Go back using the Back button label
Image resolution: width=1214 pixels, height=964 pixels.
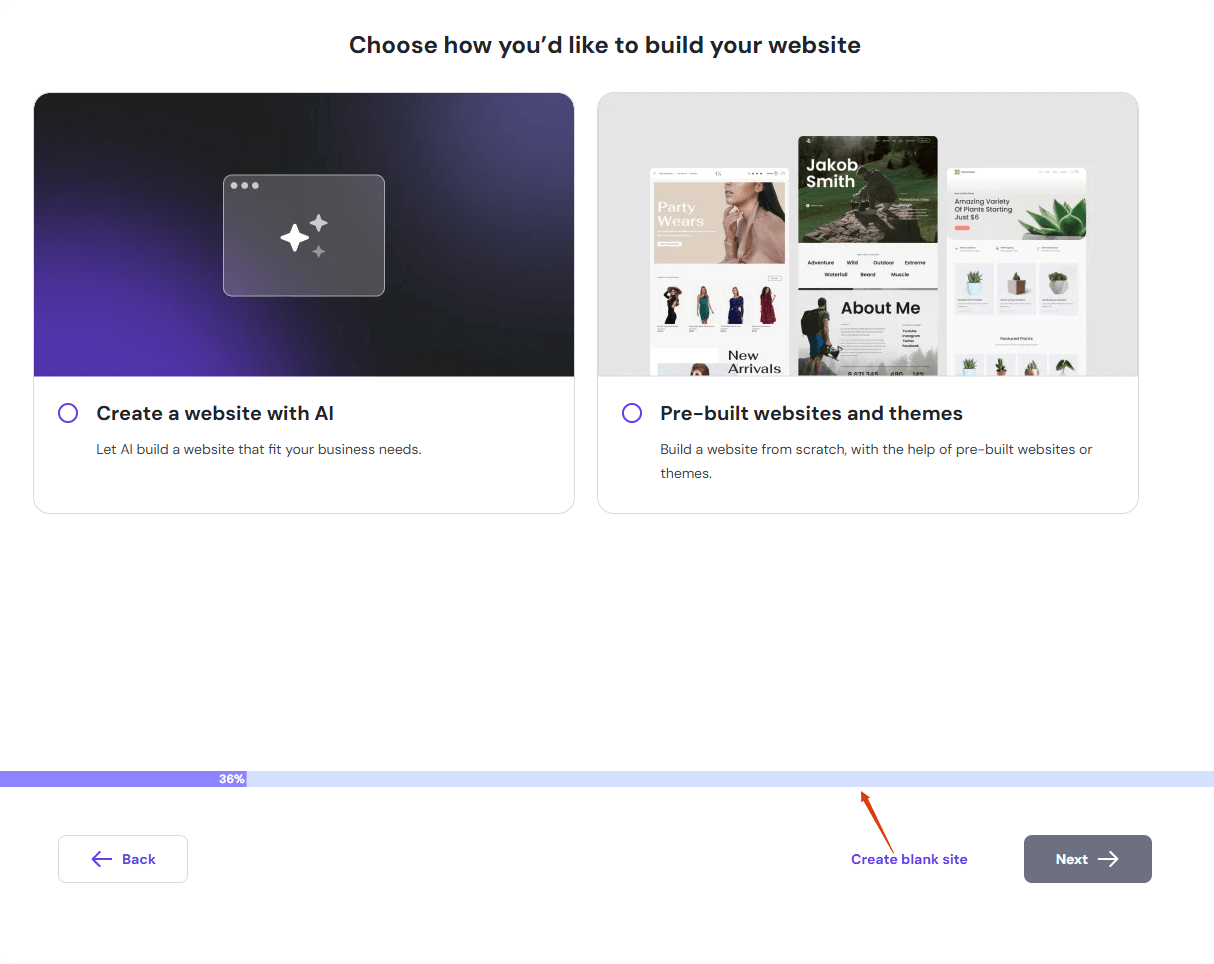pos(139,859)
